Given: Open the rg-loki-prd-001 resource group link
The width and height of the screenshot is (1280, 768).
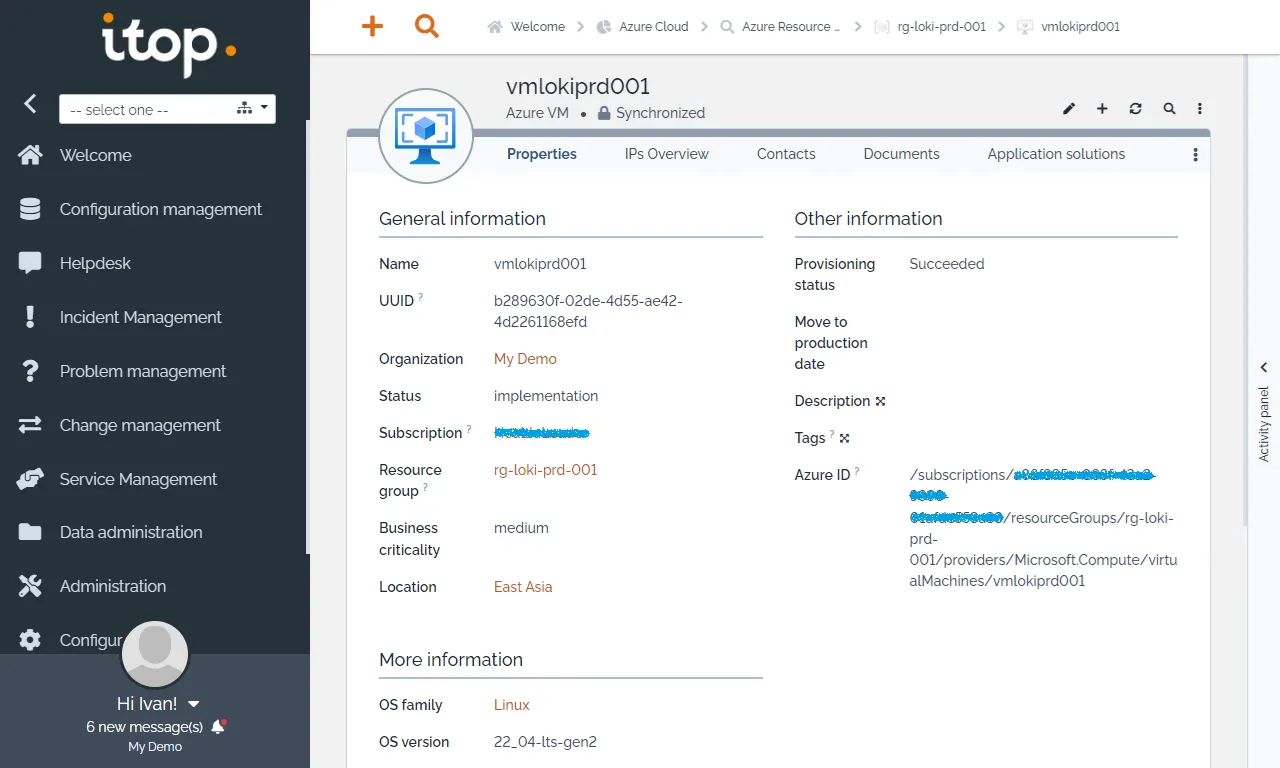Looking at the screenshot, I should coord(545,470).
